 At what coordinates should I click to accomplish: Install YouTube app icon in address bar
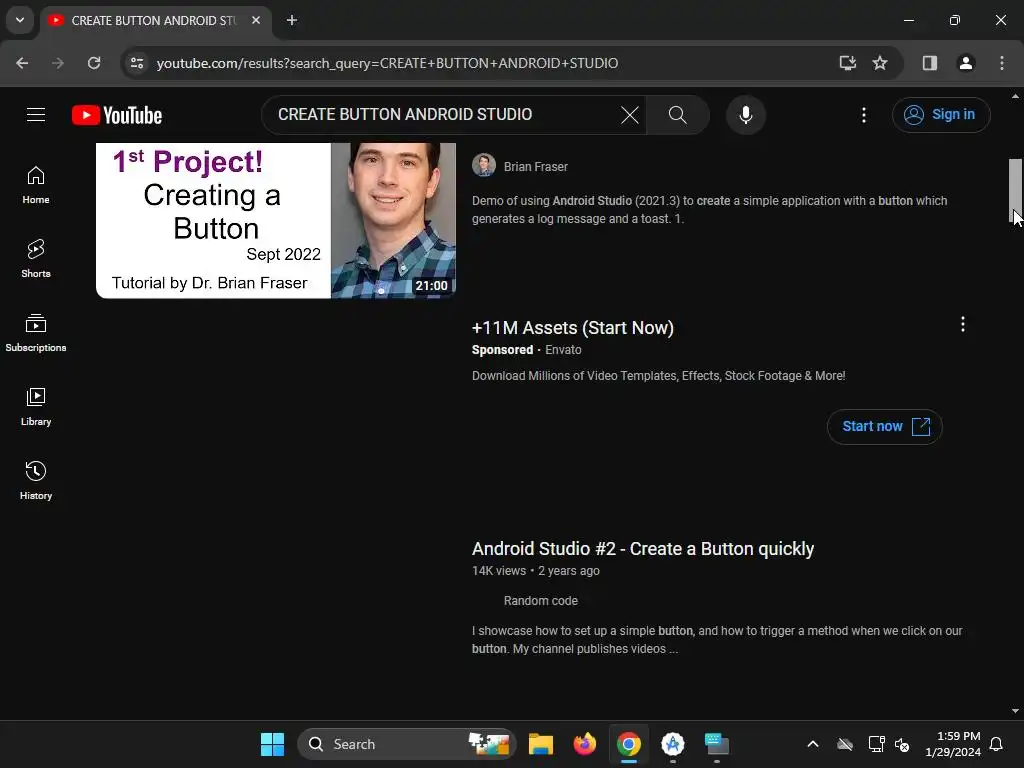point(847,63)
